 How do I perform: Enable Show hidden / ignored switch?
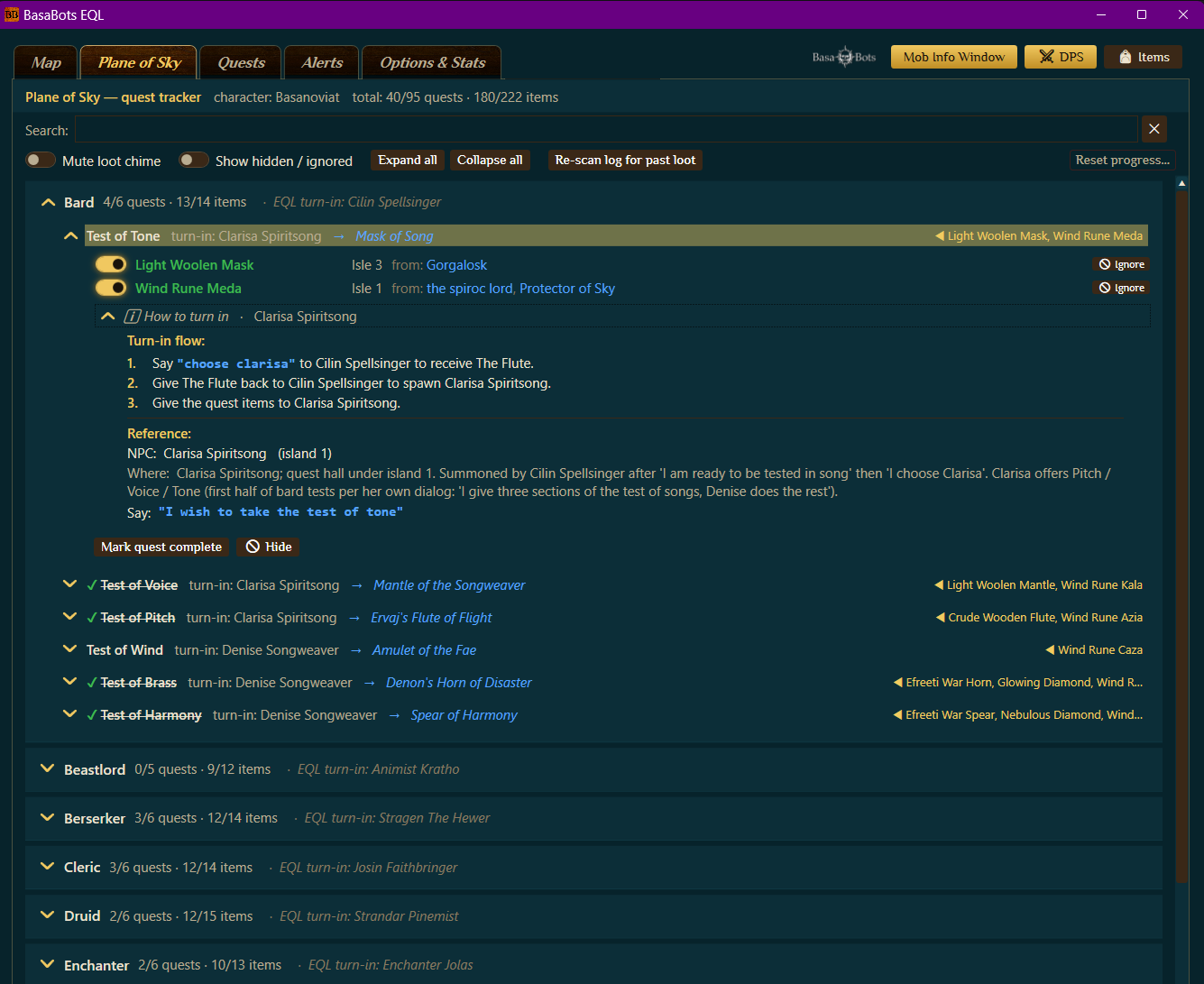click(194, 161)
